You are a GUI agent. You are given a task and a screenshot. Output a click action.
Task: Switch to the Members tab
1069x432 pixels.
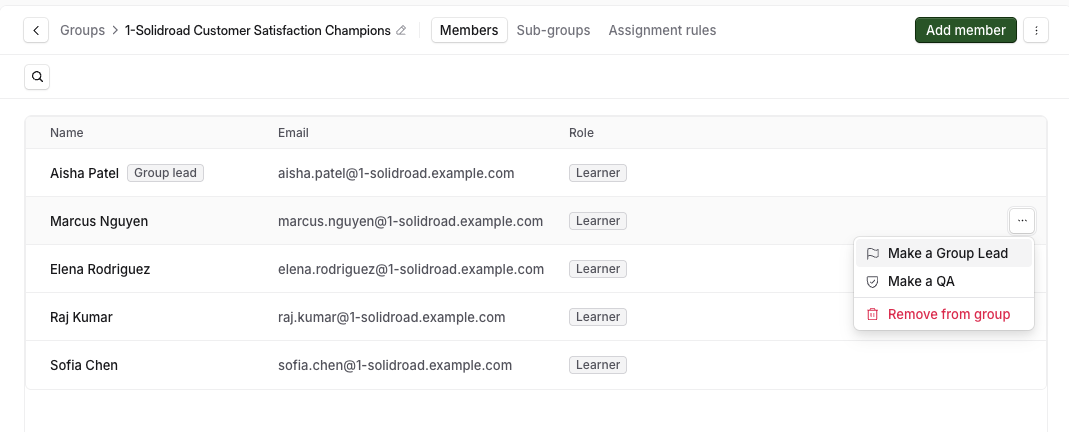coord(469,31)
